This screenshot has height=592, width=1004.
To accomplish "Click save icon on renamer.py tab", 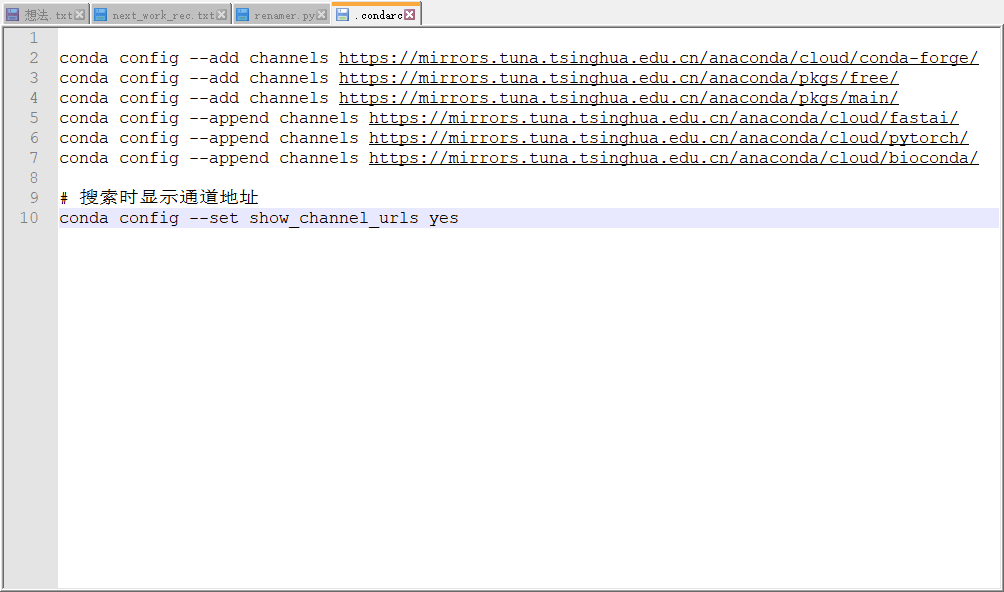I will coord(242,15).
